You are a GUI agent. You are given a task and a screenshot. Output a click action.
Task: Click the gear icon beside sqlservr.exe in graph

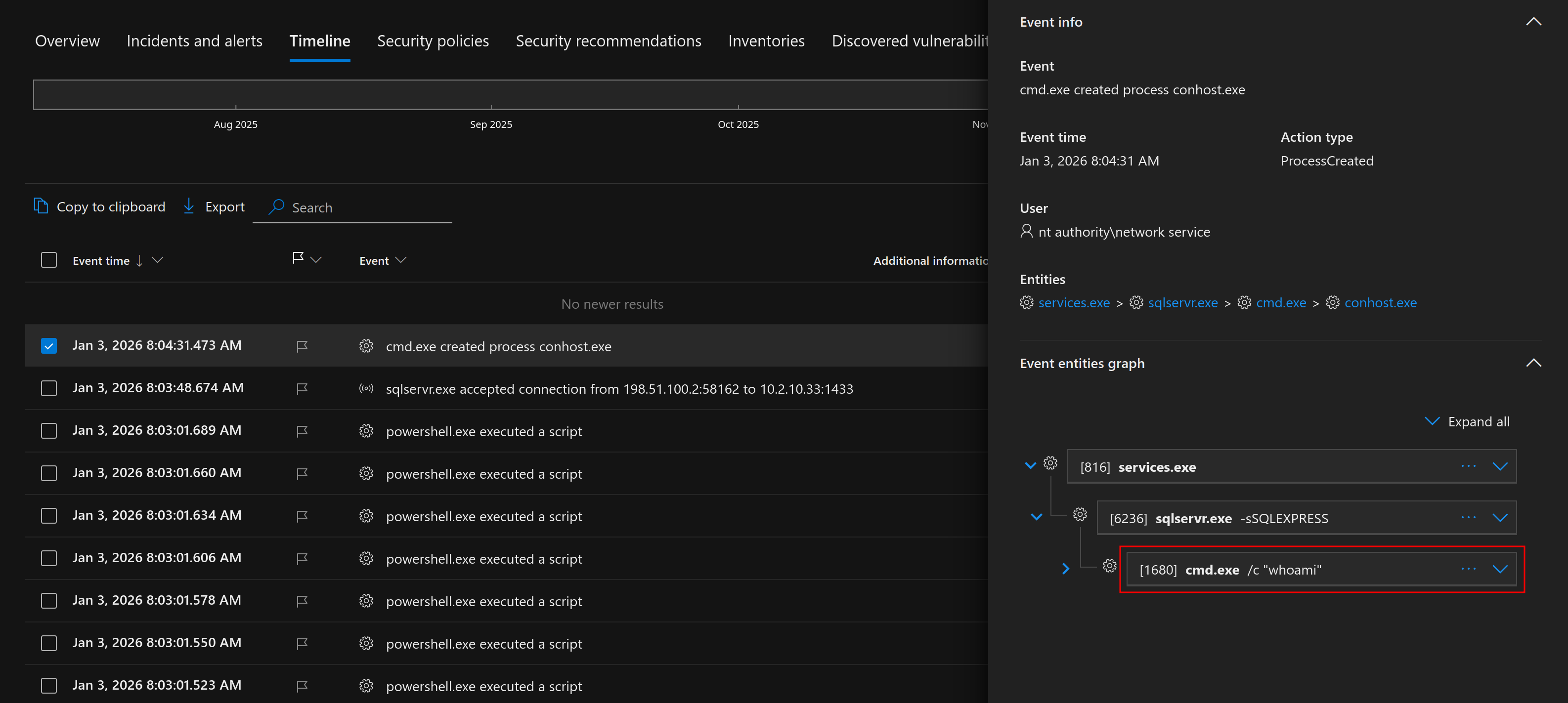click(x=1080, y=514)
